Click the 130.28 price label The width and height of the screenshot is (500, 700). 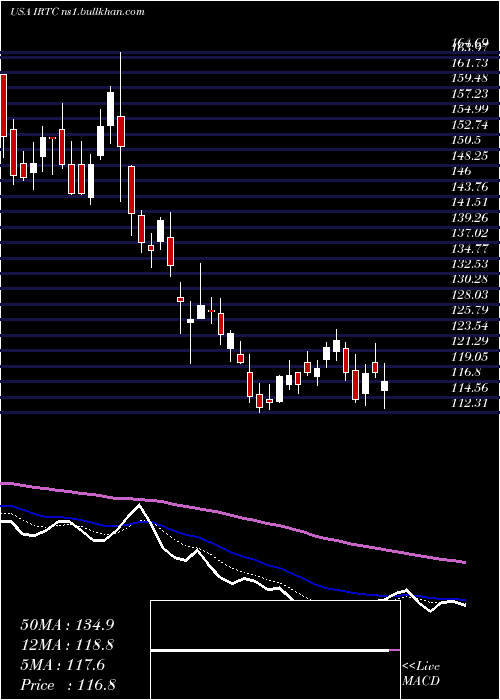(470, 279)
